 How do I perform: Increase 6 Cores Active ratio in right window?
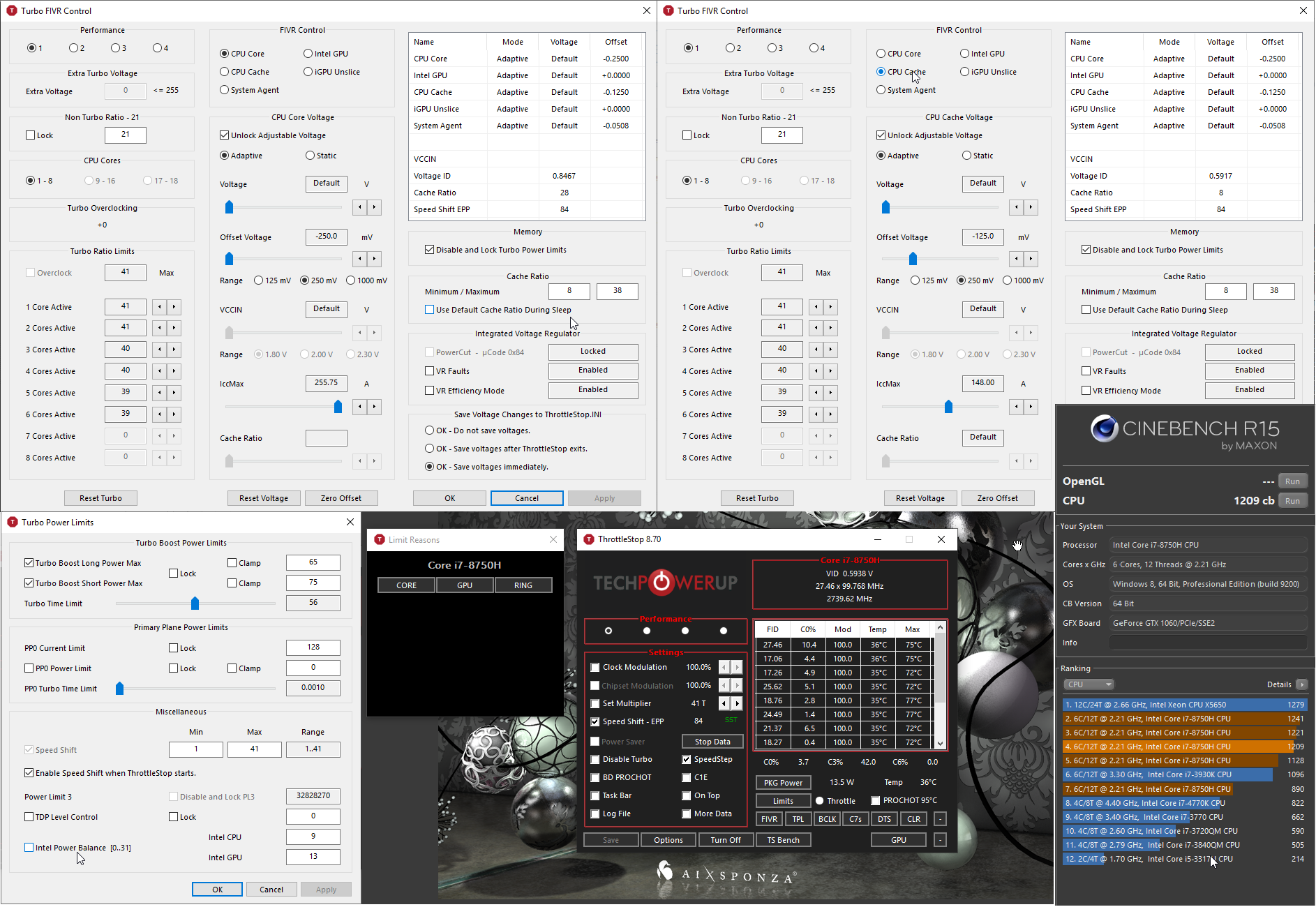831,414
